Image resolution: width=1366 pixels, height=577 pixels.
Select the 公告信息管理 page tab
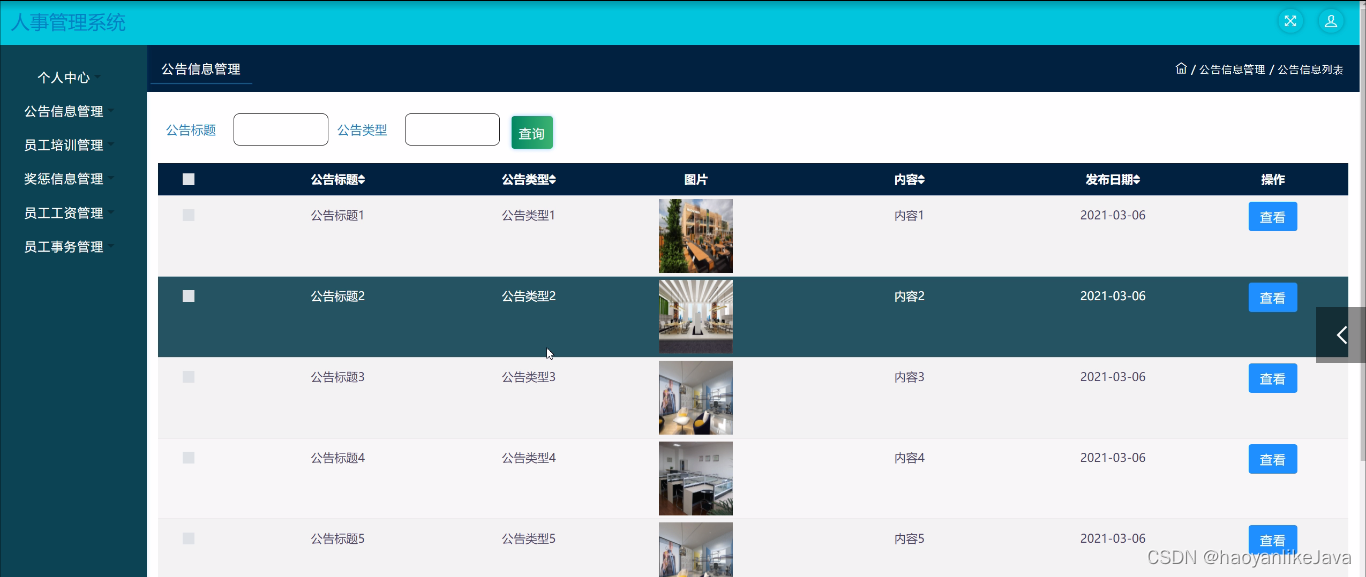[x=201, y=69]
